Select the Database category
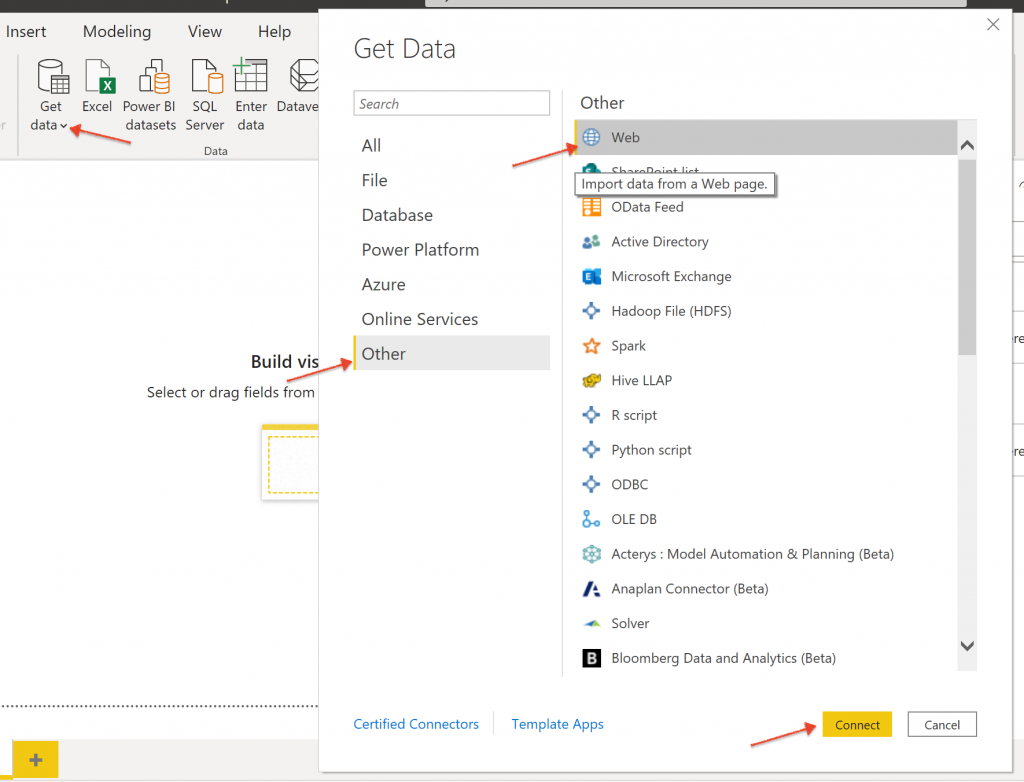The height and width of the screenshot is (782, 1024). [397, 215]
